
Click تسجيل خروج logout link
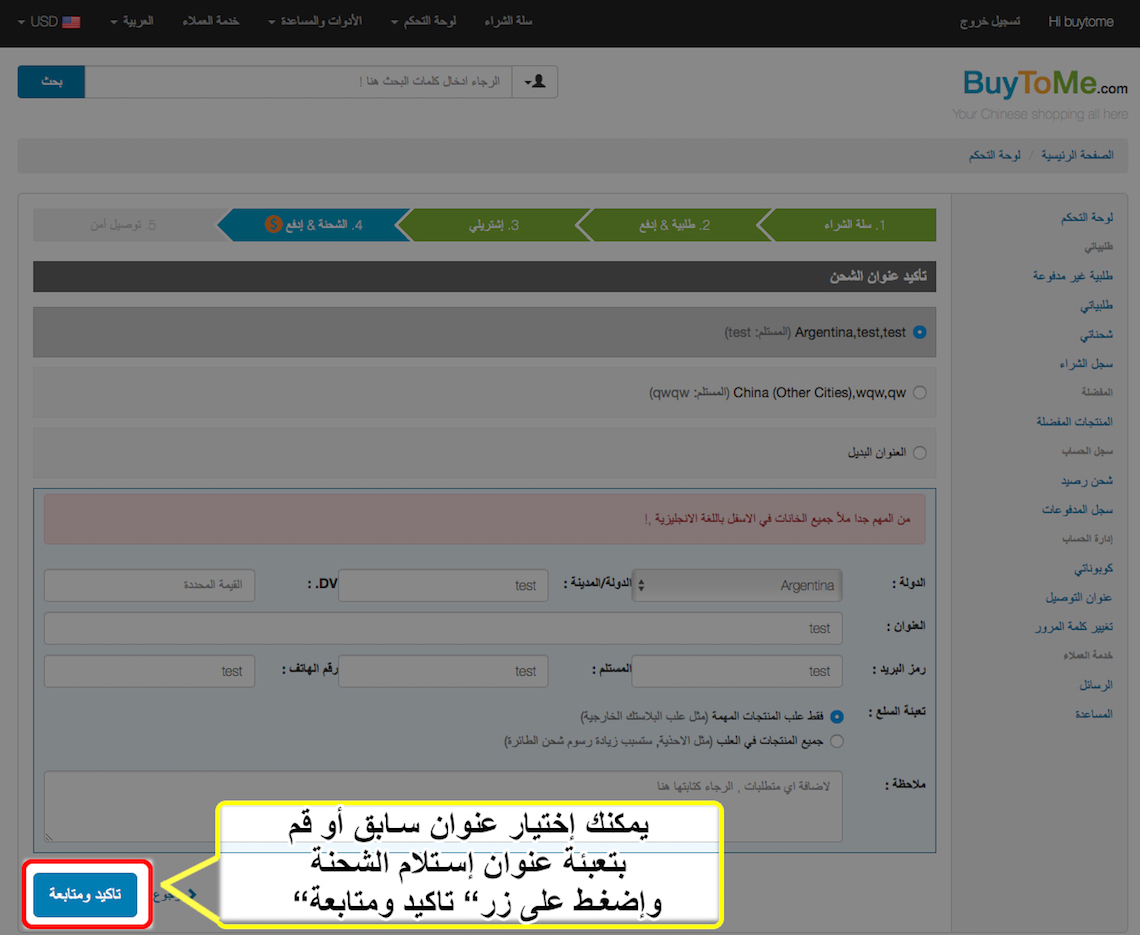coord(991,21)
